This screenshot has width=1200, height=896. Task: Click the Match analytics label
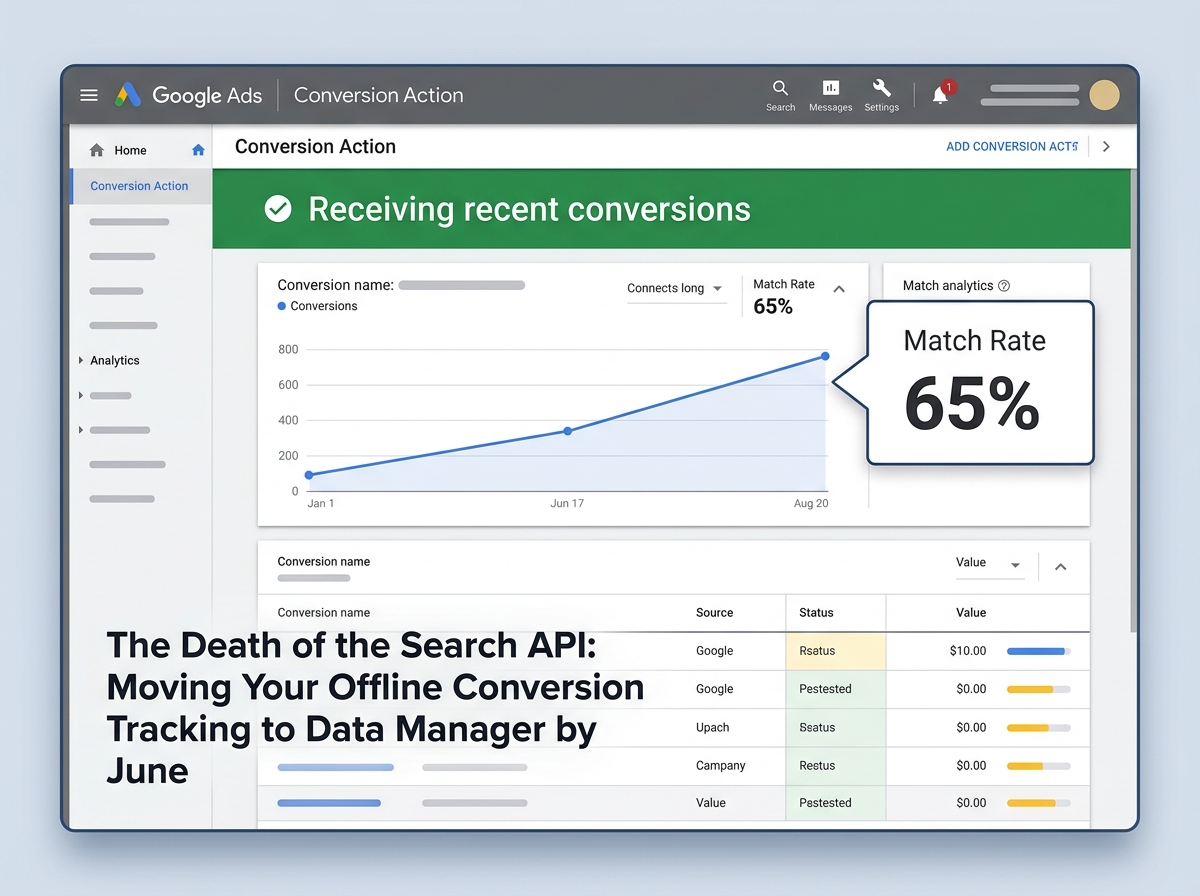tap(948, 285)
